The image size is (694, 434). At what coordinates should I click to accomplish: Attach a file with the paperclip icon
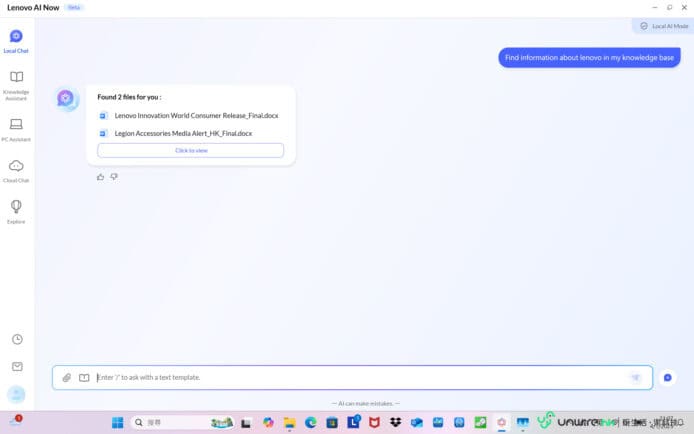tap(66, 377)
